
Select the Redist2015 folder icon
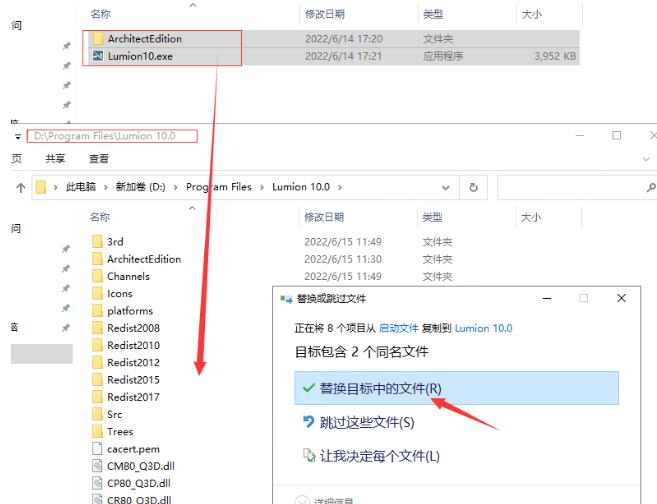97,380
